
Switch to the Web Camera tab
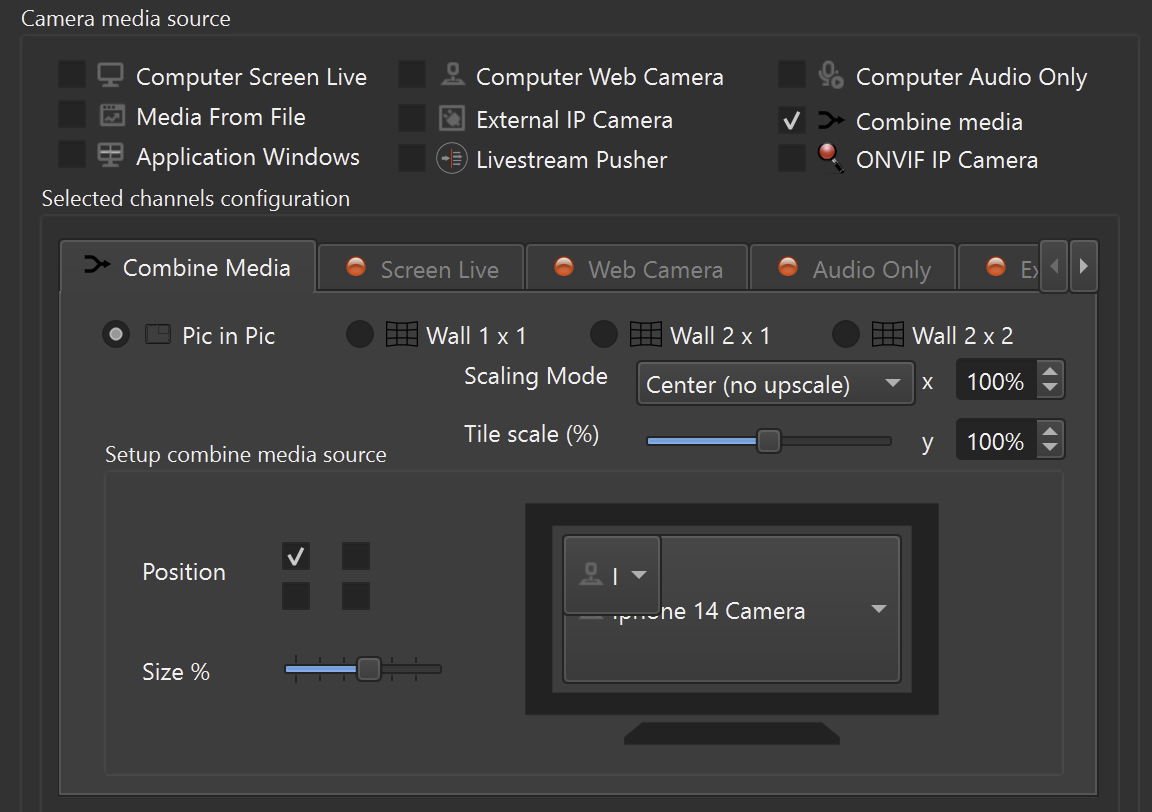[x=637, y=269]
